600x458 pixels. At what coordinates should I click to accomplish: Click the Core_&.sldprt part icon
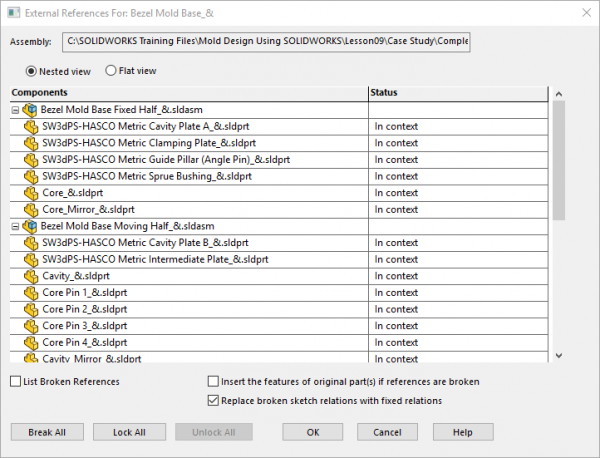tap(31, 193)
